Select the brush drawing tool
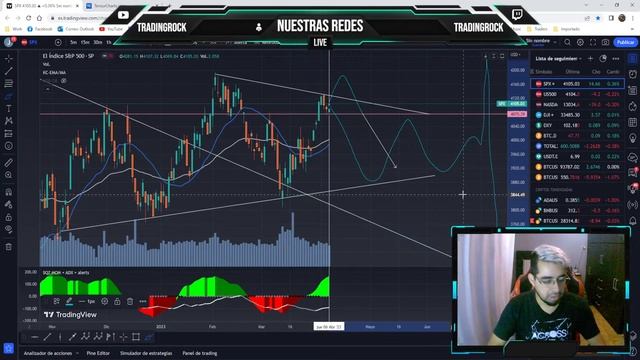640x360 pixels. pos(9,96)
